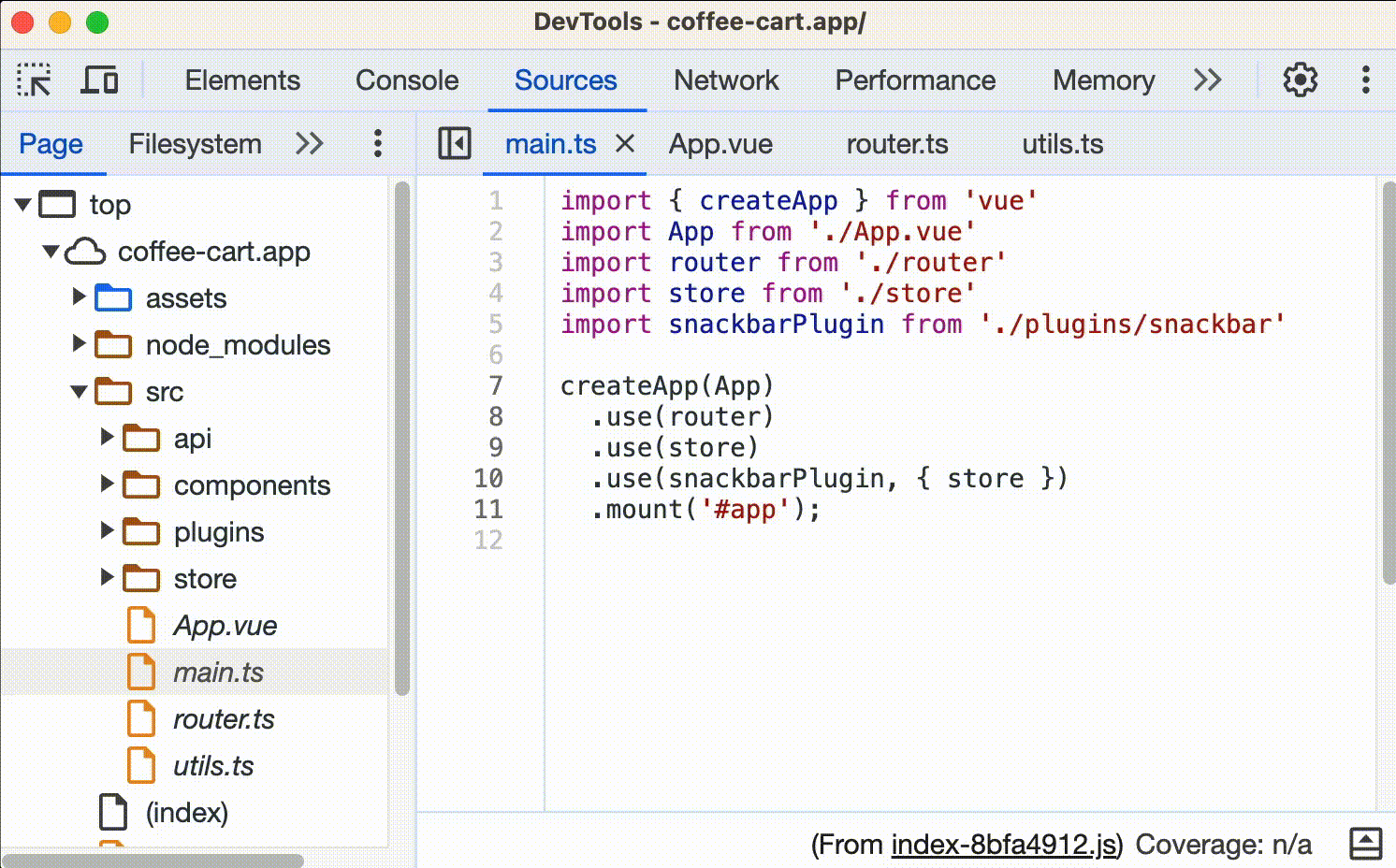
Task: Open utils.ts in the file tree
Action: click(213, 766)
